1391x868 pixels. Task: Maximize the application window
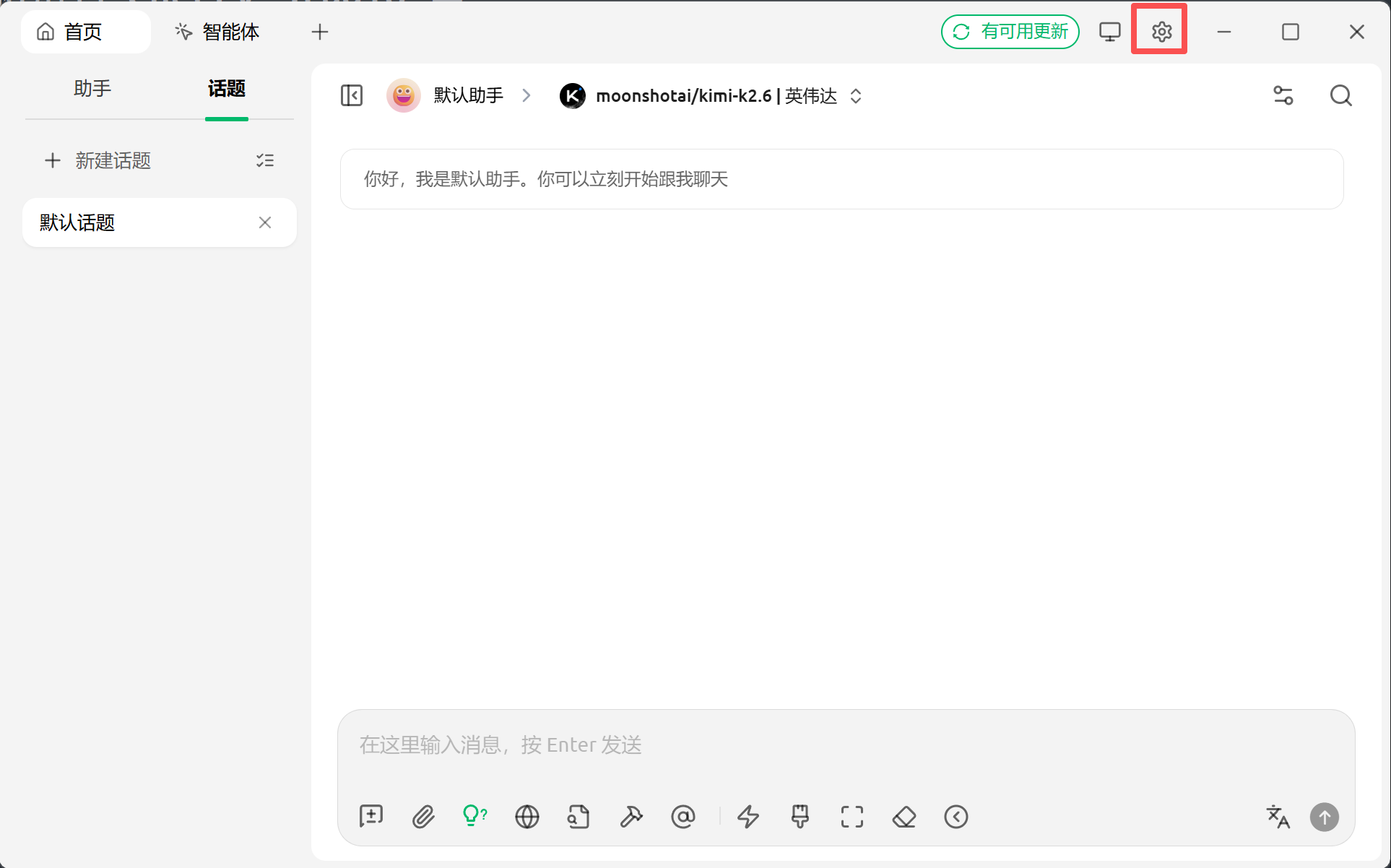[1291, 32]
